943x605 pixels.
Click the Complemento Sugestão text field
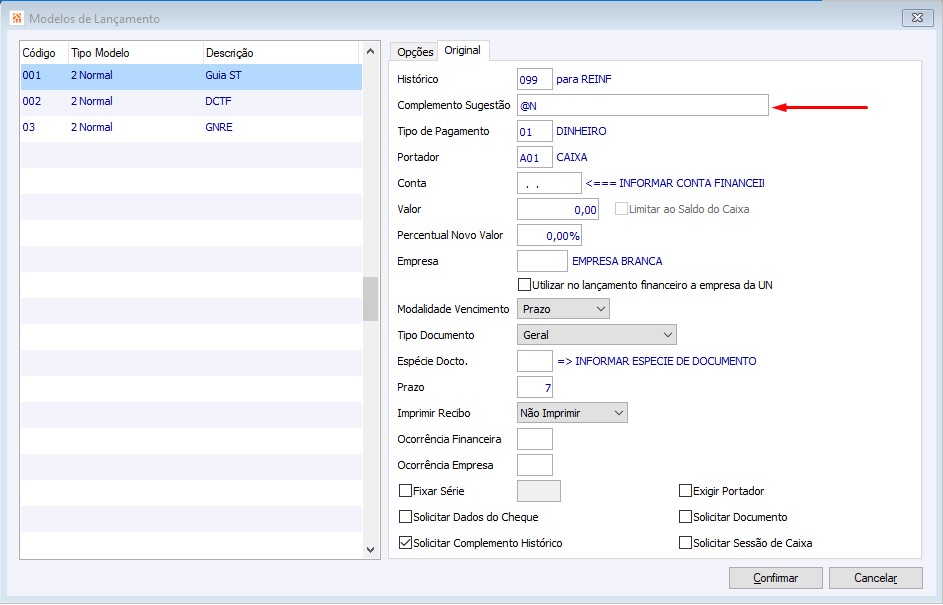[x=643, y=105]
